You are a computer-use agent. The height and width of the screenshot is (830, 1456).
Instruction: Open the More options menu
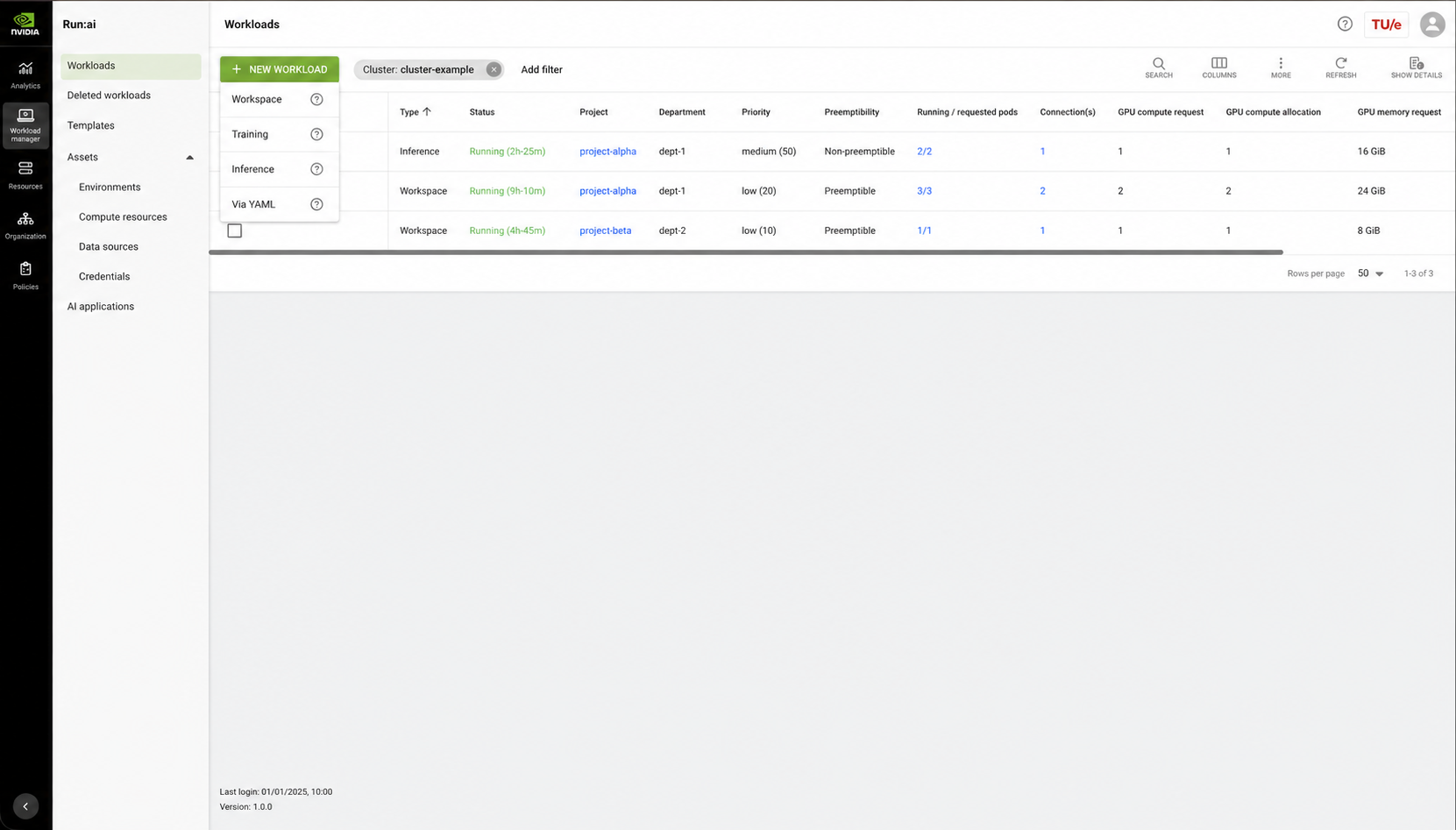[1281, 67]
